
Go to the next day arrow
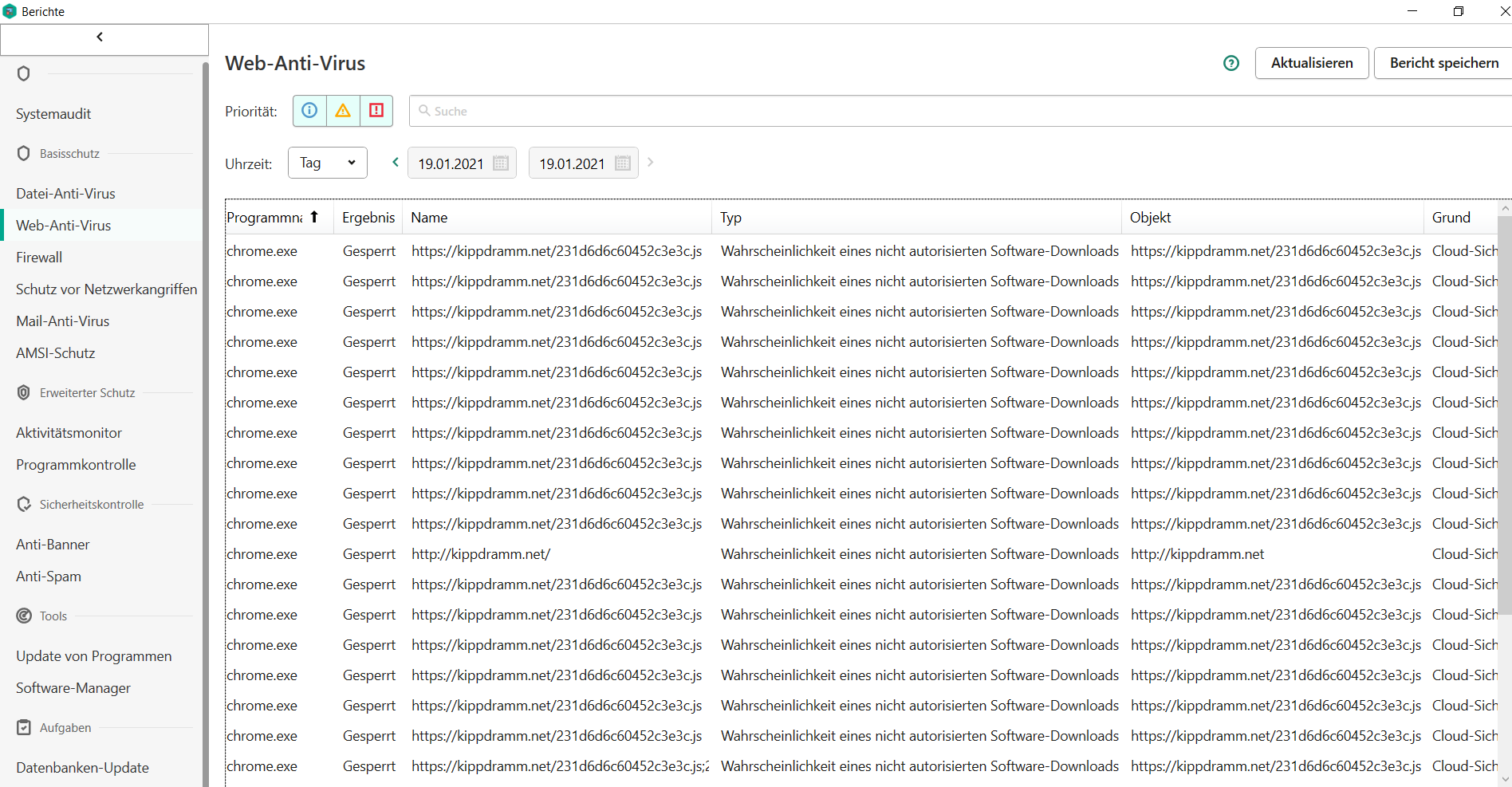click(651, 163)
